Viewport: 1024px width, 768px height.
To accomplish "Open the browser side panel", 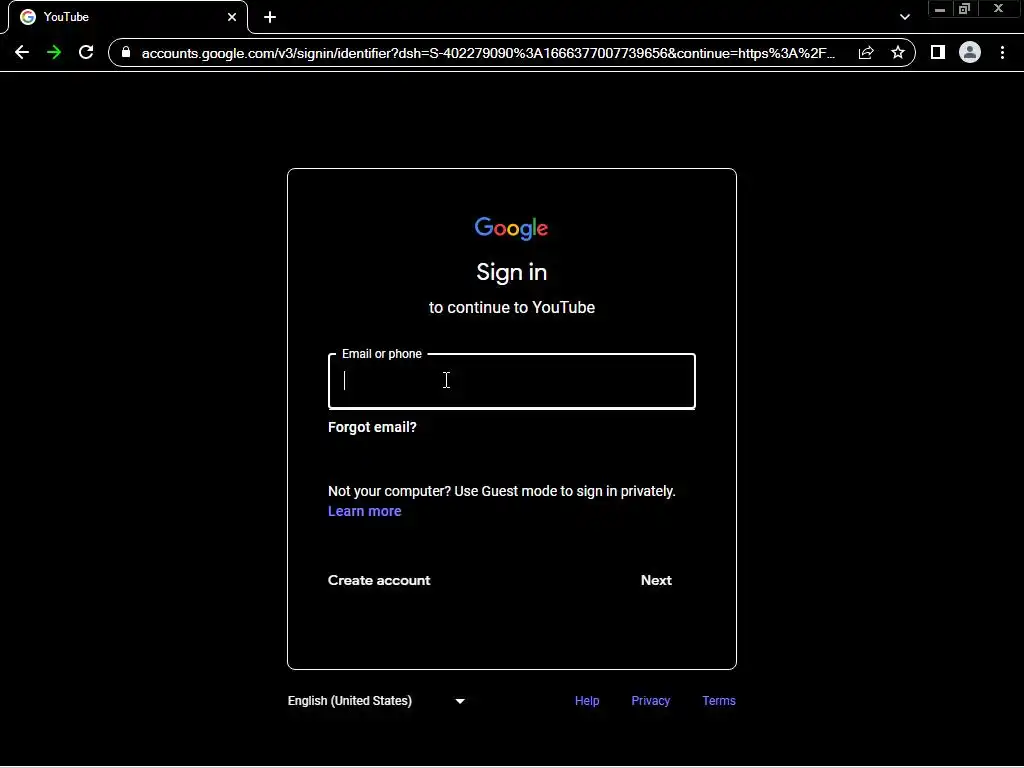I will (x=938, y=52).
